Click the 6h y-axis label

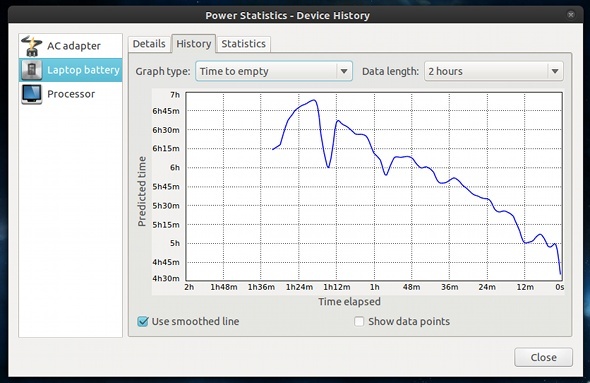pyautogui.click(x=175, y=167)
